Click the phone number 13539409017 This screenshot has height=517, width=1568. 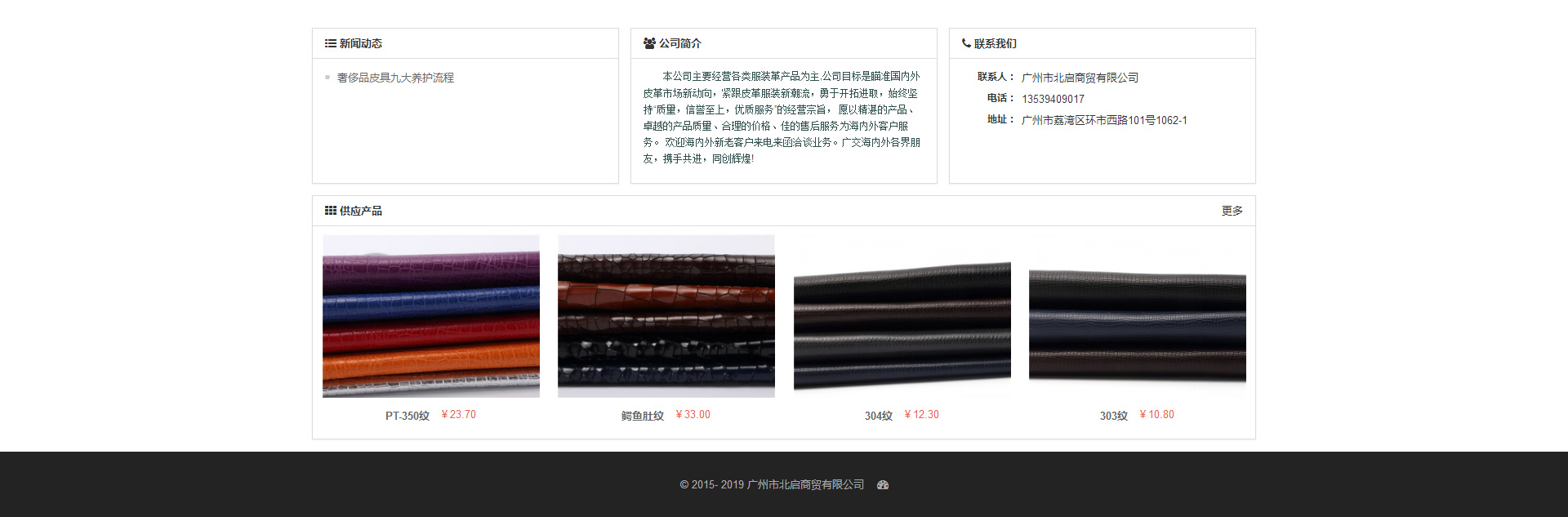(x=1053, y=99)
